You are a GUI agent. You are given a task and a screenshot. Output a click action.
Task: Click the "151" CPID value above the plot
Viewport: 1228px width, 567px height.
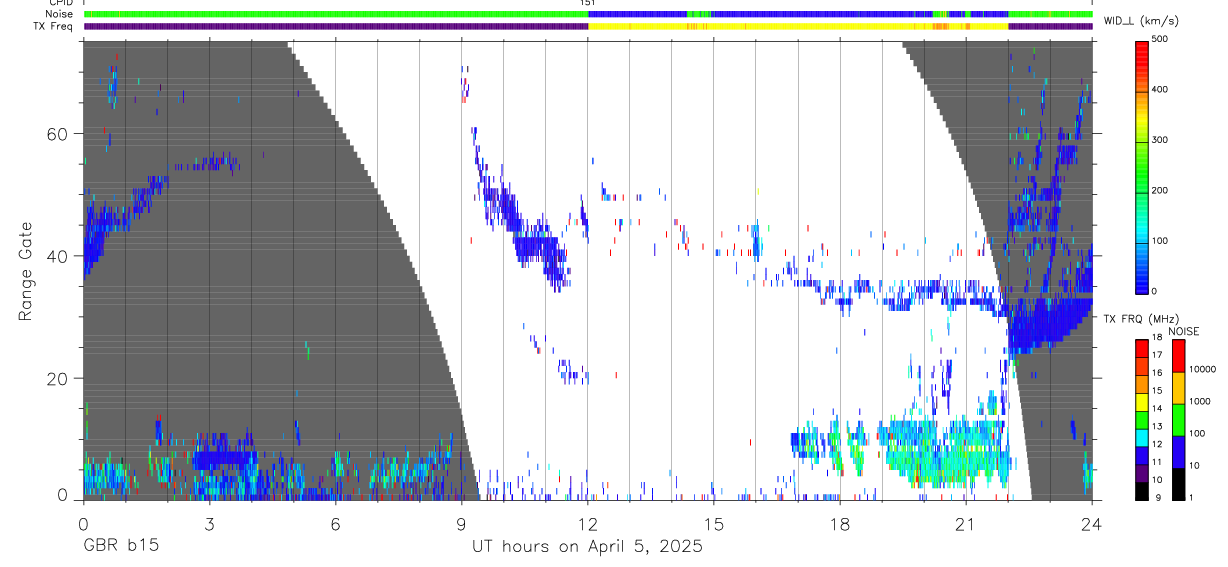click(x=587, y=4)
